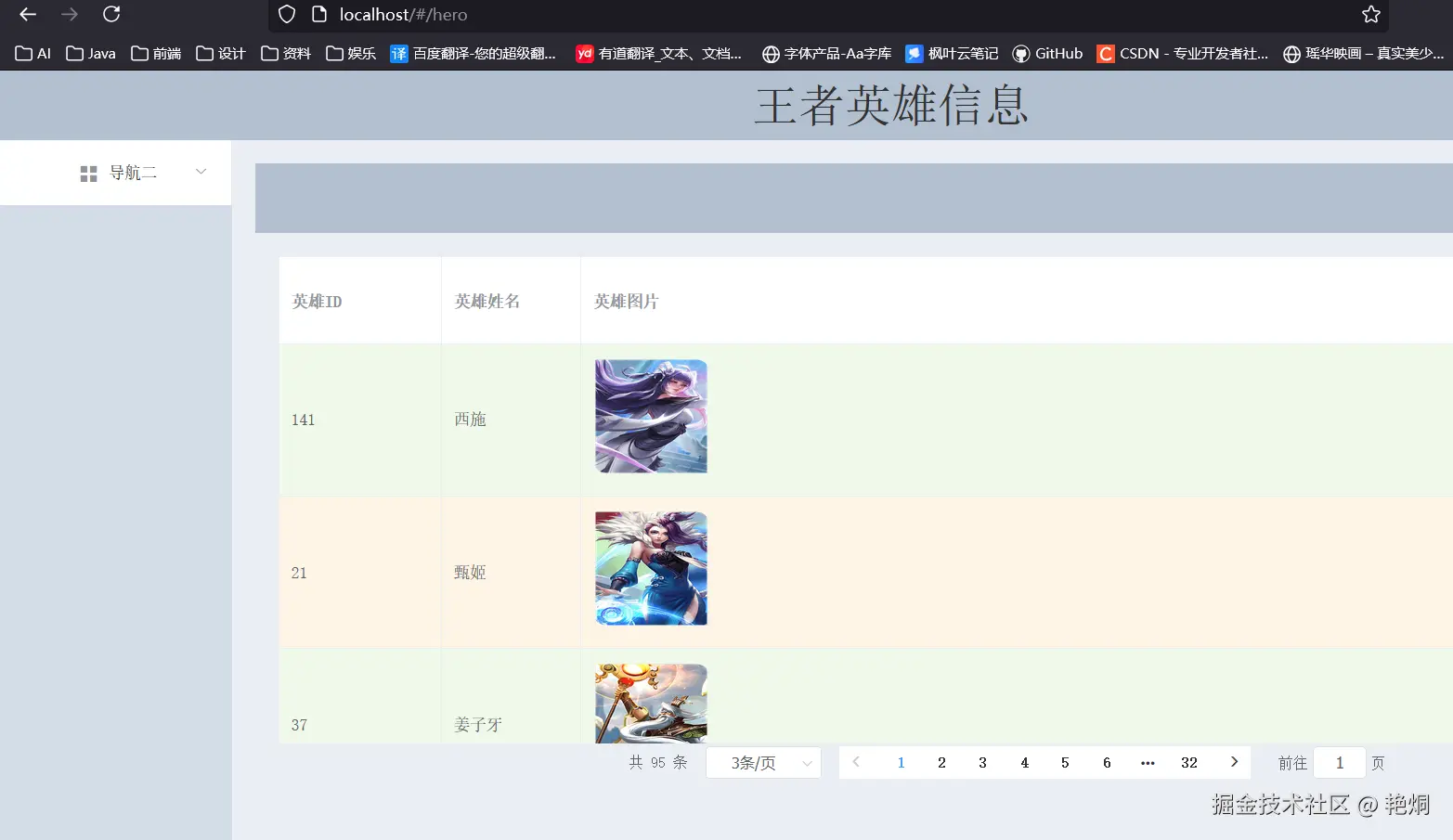This screenshot has height=840, width=1453.
Task: Click hero name 西施
Action: (471, 420)
